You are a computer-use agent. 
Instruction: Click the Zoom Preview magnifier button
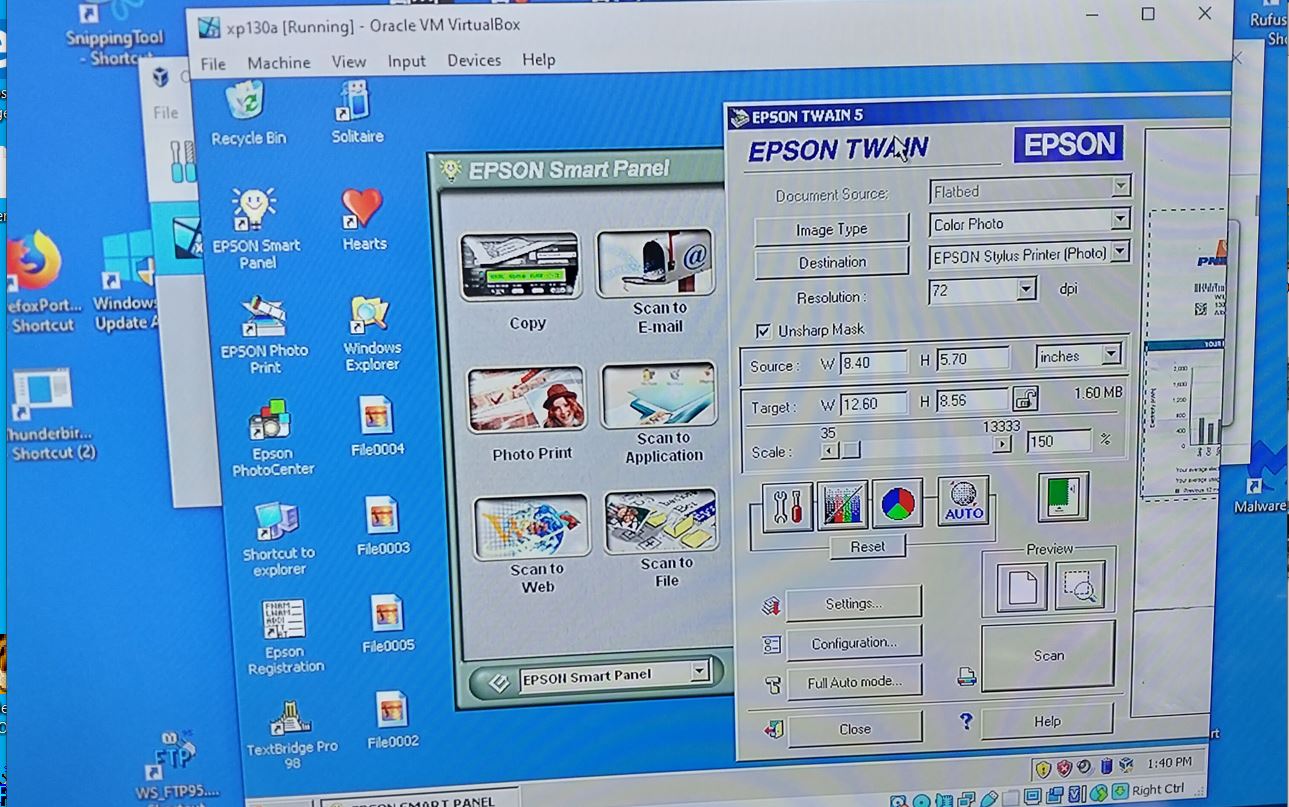(x=1080, y=585)
